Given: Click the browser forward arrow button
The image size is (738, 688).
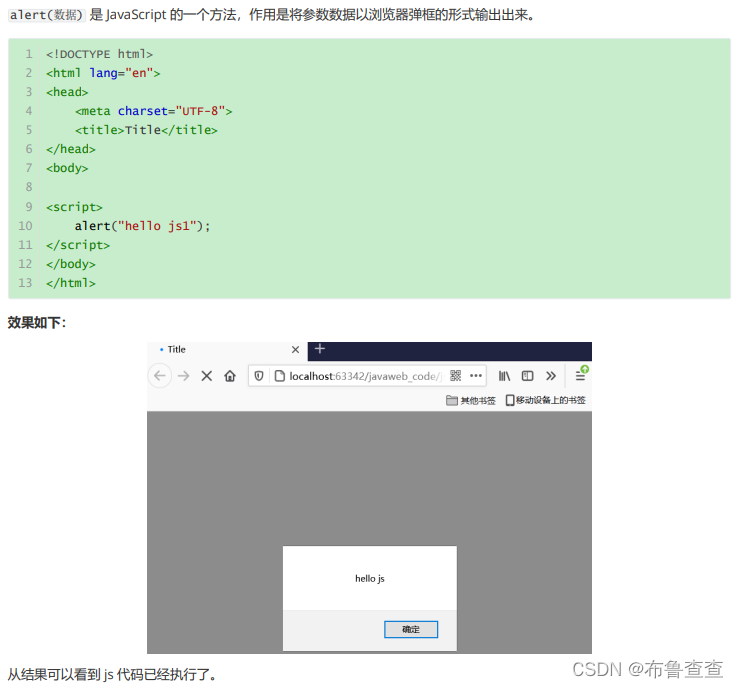Looking at the screenshot, I should pos(184,376).
